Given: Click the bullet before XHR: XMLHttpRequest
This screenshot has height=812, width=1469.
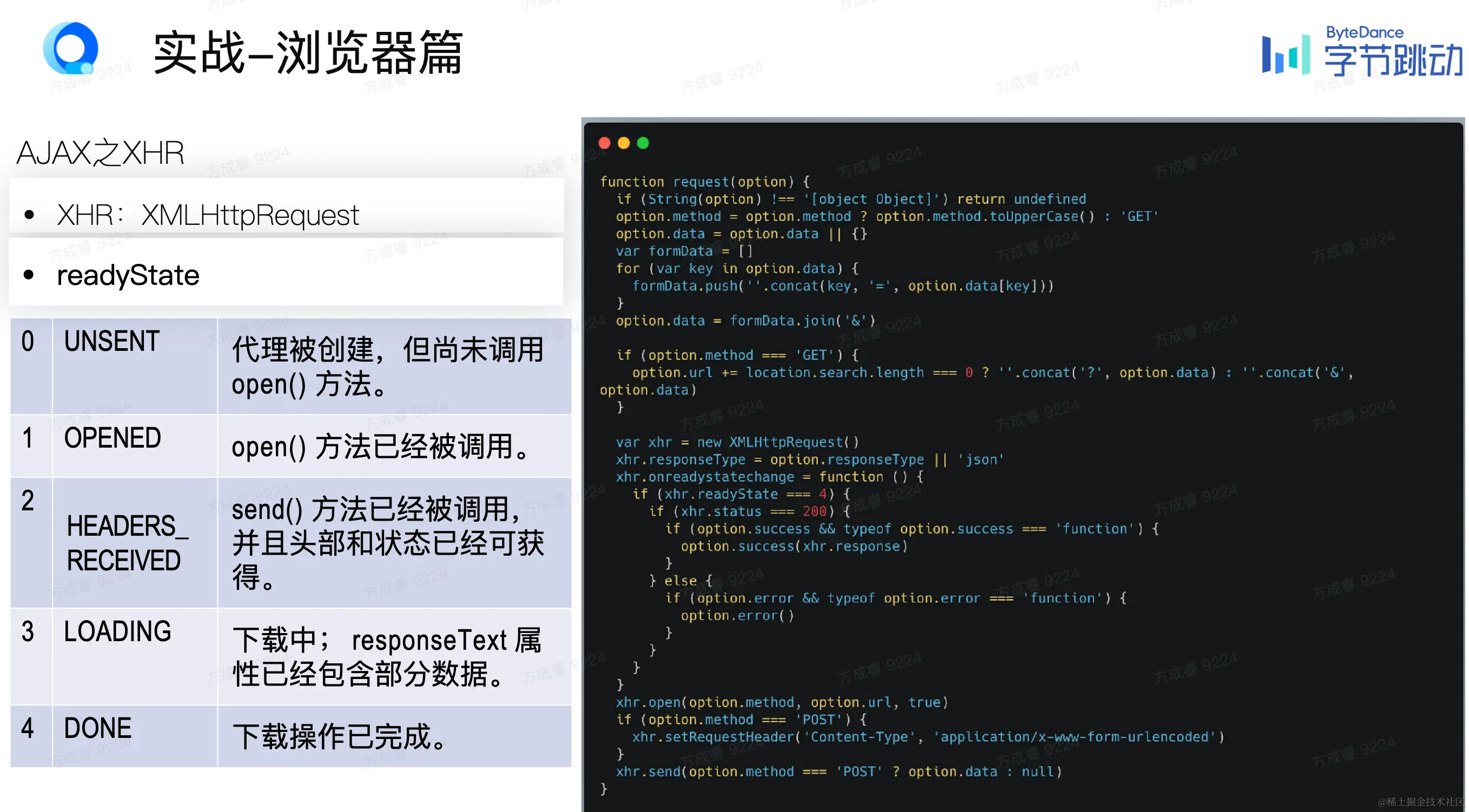Looking at the screenshot, I should (x=29, y=215).
